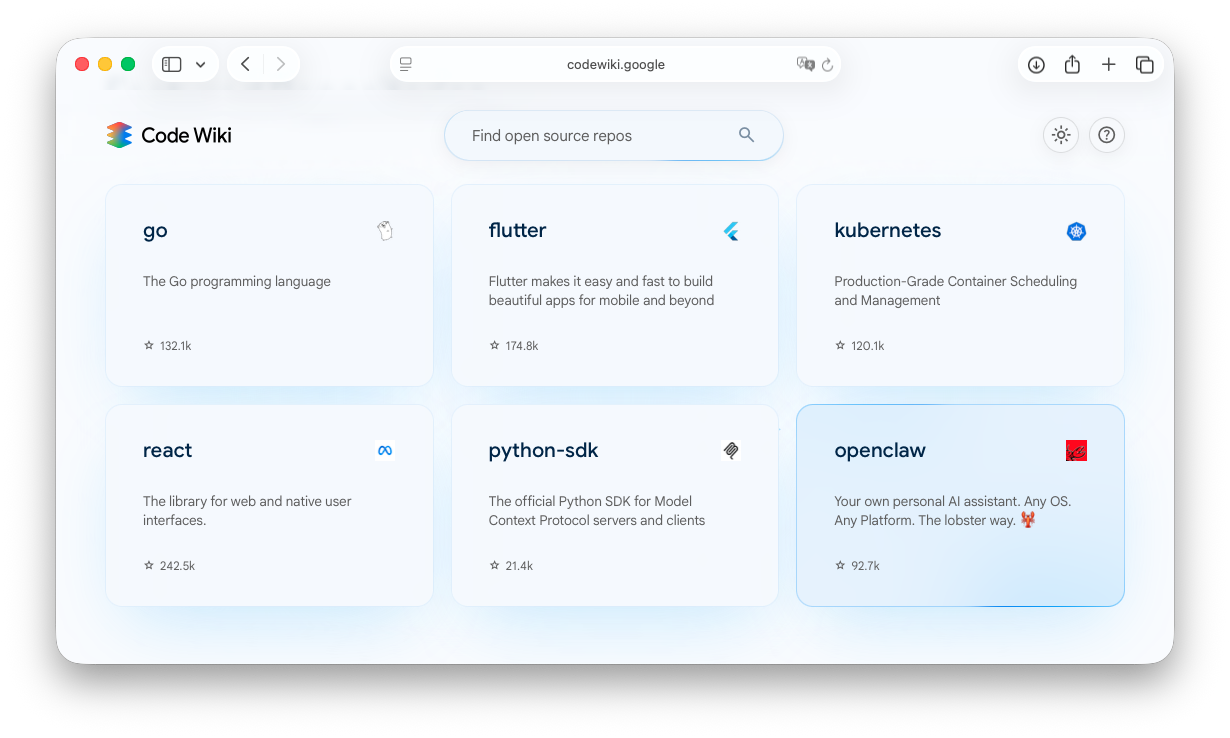Open the flutter repository title
The image size is (1230, 738).
click(x=517, y=230)
